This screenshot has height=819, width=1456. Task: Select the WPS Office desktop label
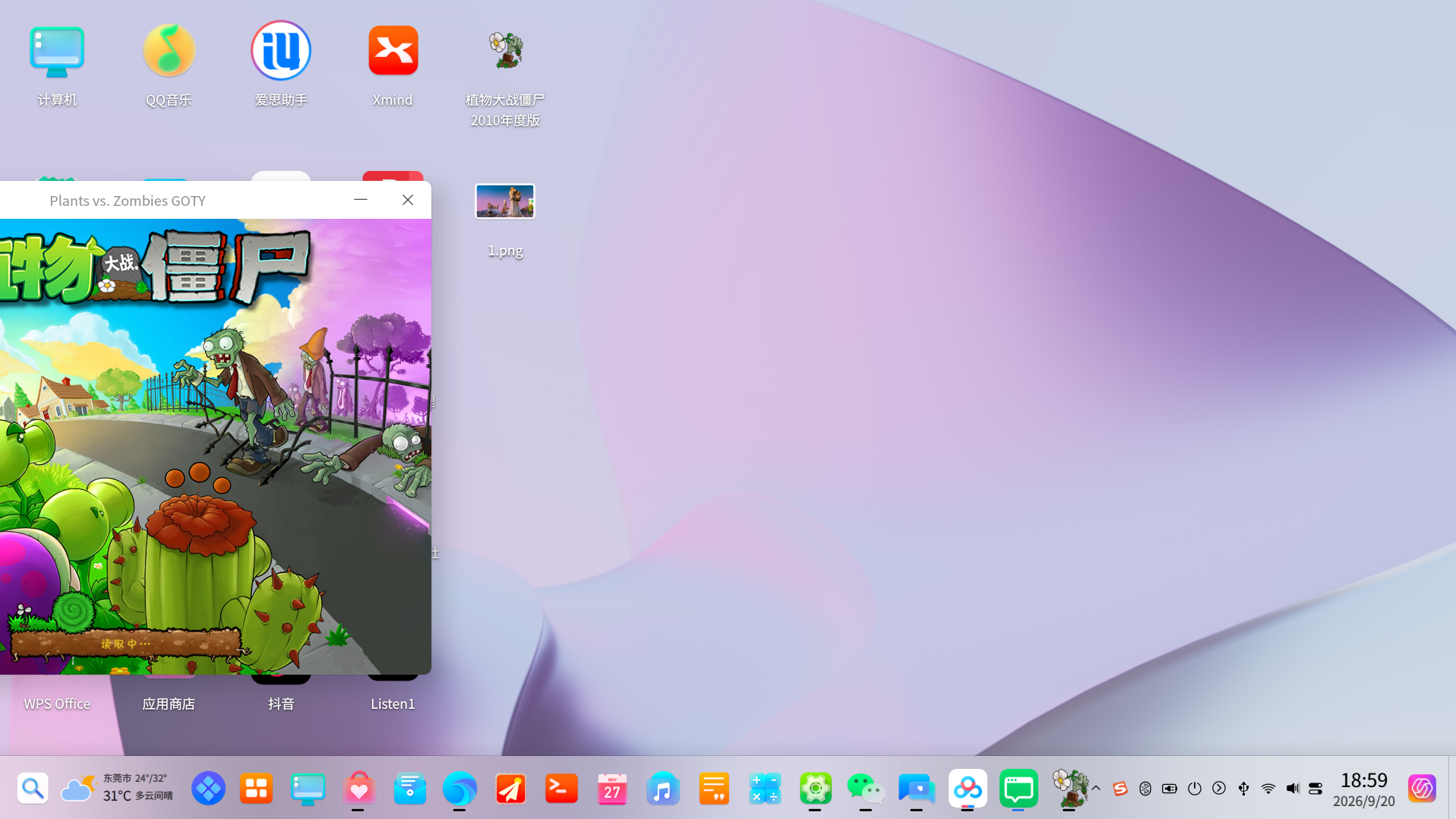pyautogui.click(x=57, y=704)
